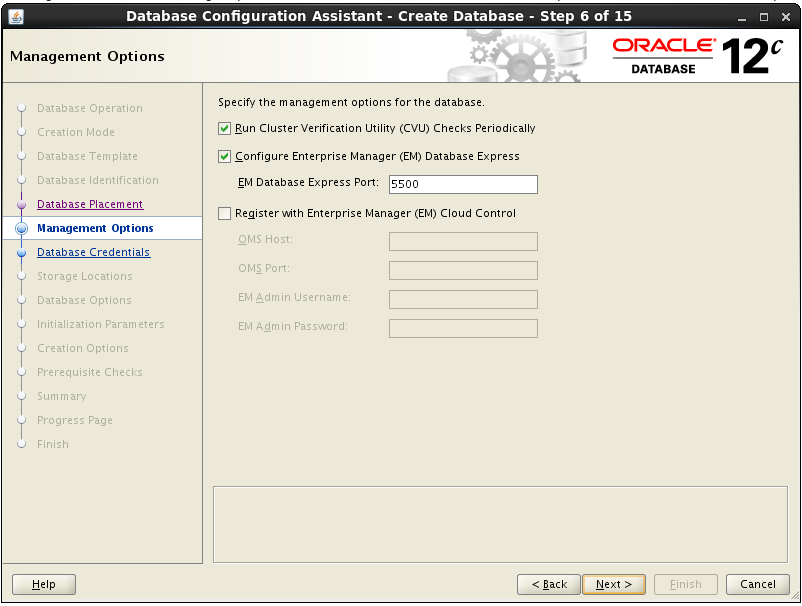Click the Summary step label

[x=61, y=396]
